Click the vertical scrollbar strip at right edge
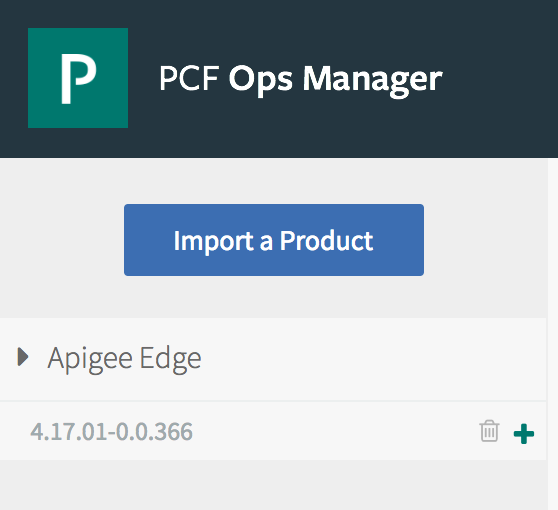 click(x=553, y=334)
